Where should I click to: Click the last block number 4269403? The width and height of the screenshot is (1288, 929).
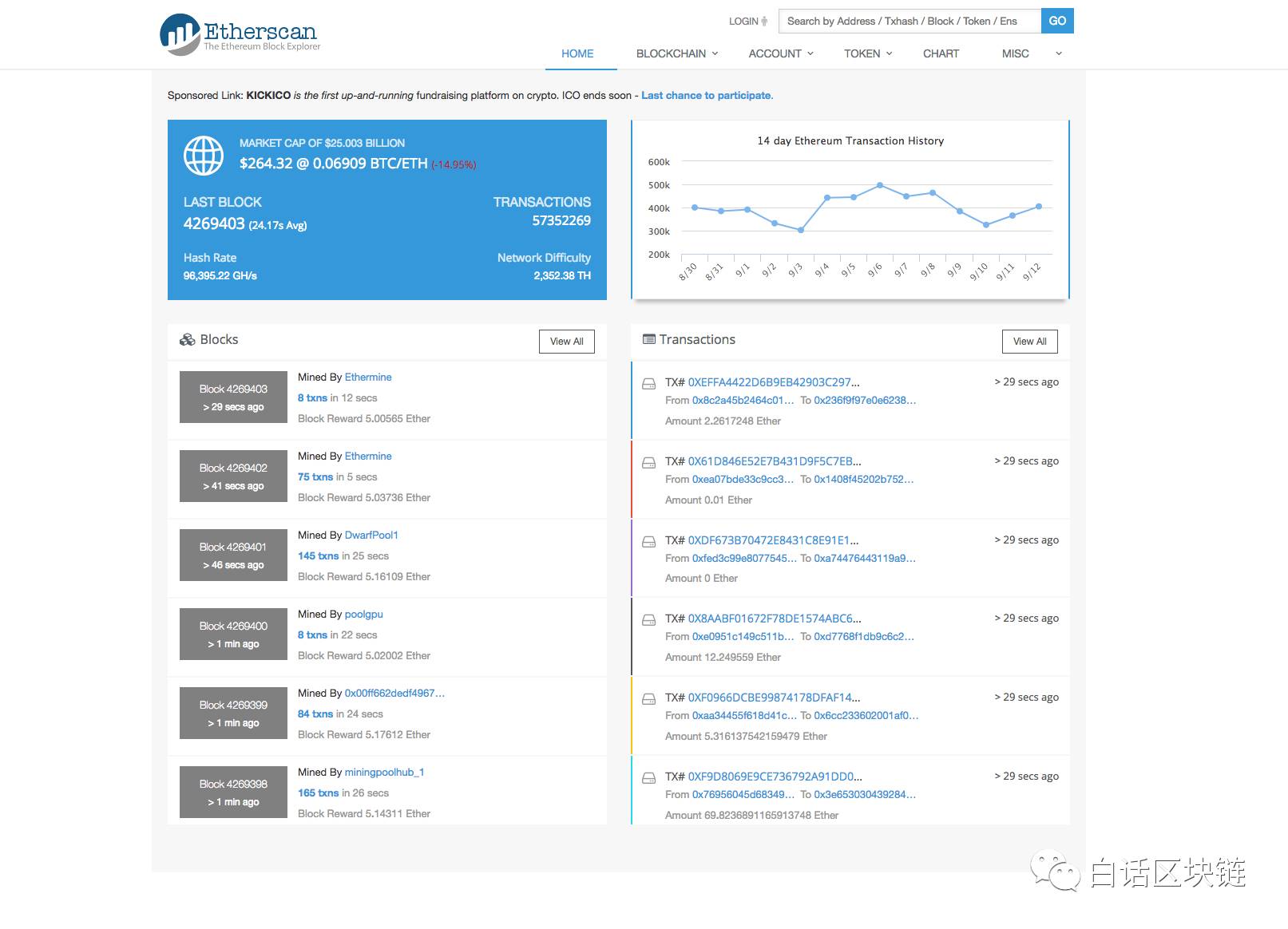[x=214, y=223]
